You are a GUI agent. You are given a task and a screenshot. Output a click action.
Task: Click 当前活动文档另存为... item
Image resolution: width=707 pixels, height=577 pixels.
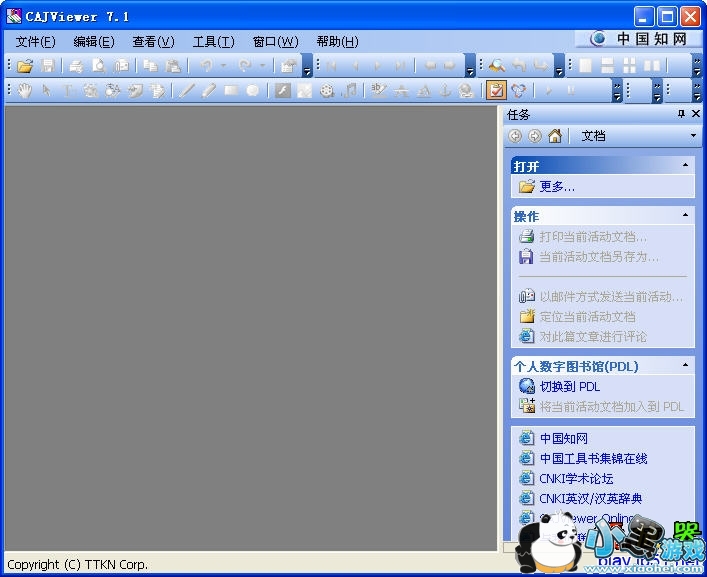(x=599, y=257)
